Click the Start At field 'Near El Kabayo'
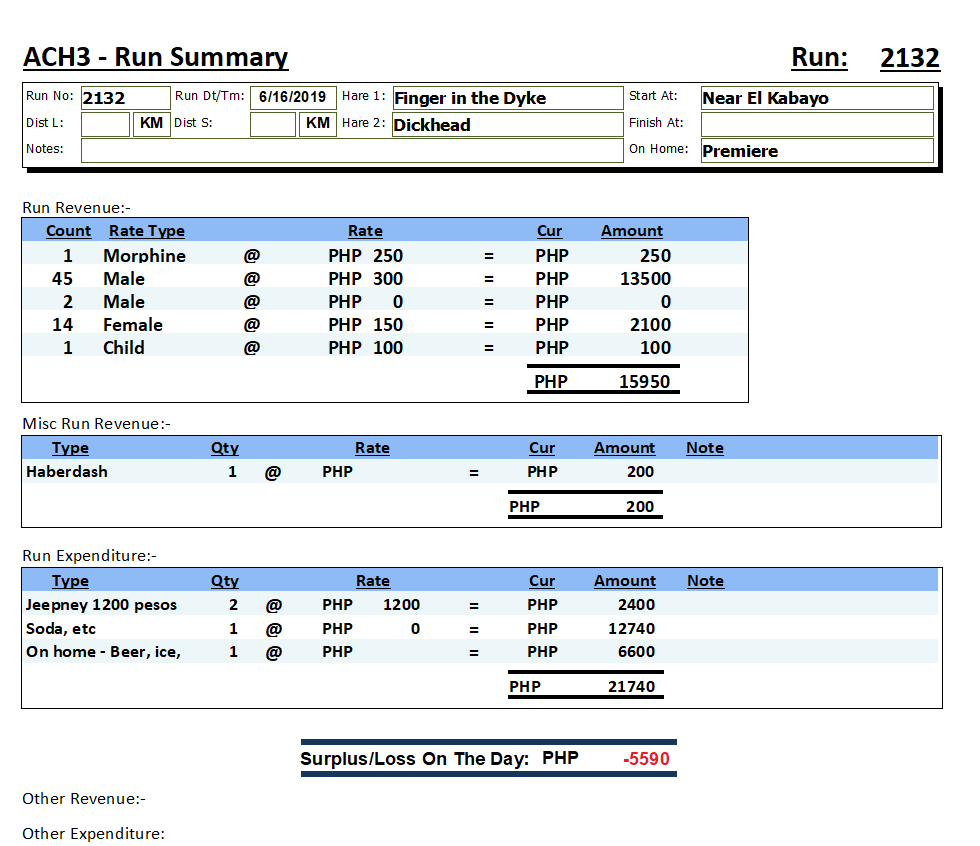The width and height of the screenshot is (980, 846). (816, 98)
